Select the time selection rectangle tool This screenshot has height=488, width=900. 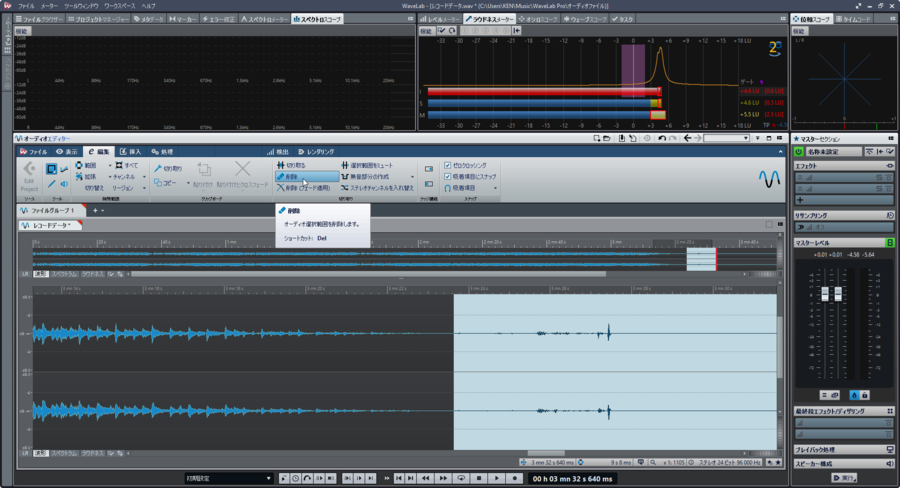(51, 169)
